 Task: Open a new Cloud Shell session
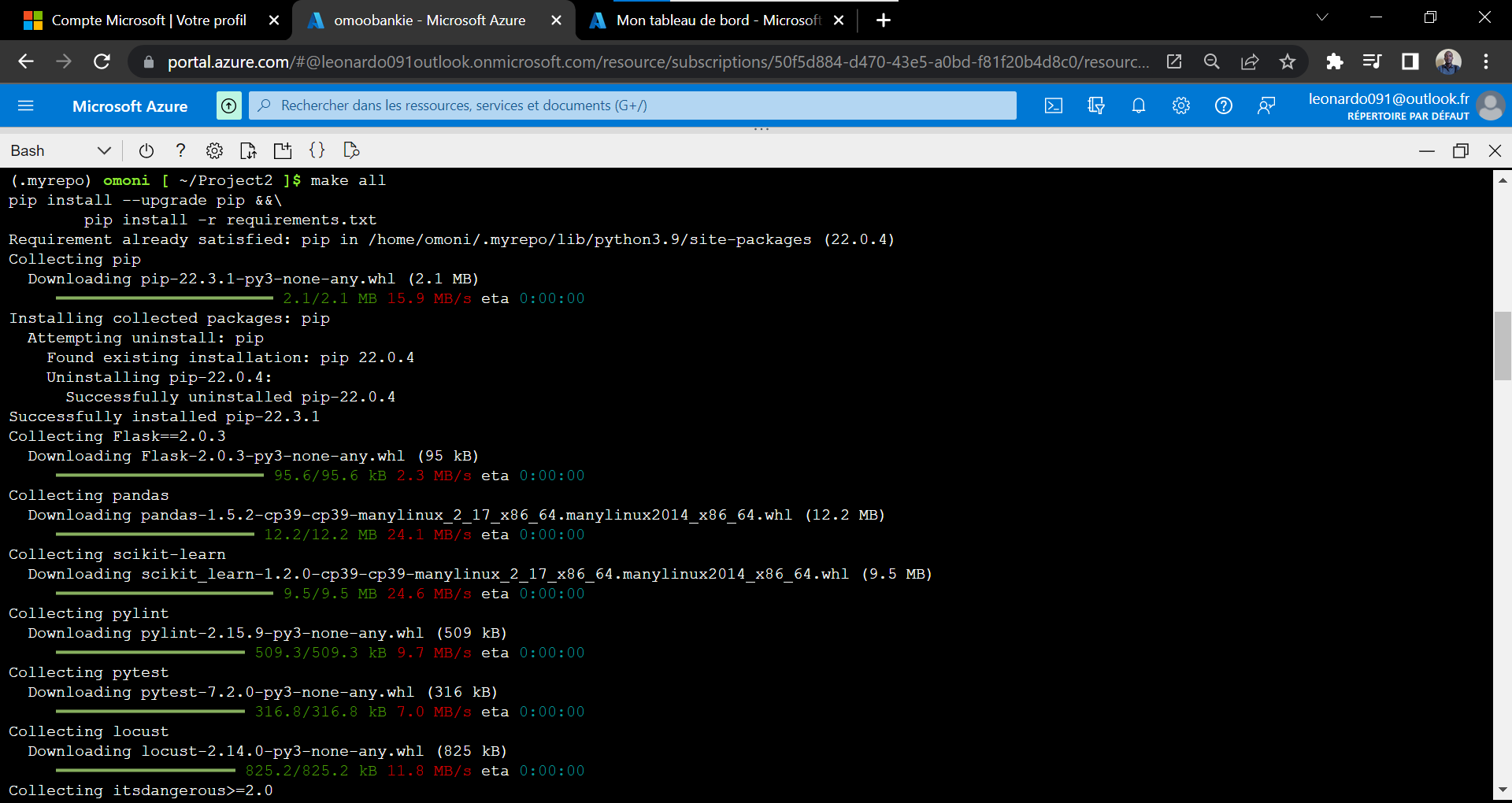(283, 150)
